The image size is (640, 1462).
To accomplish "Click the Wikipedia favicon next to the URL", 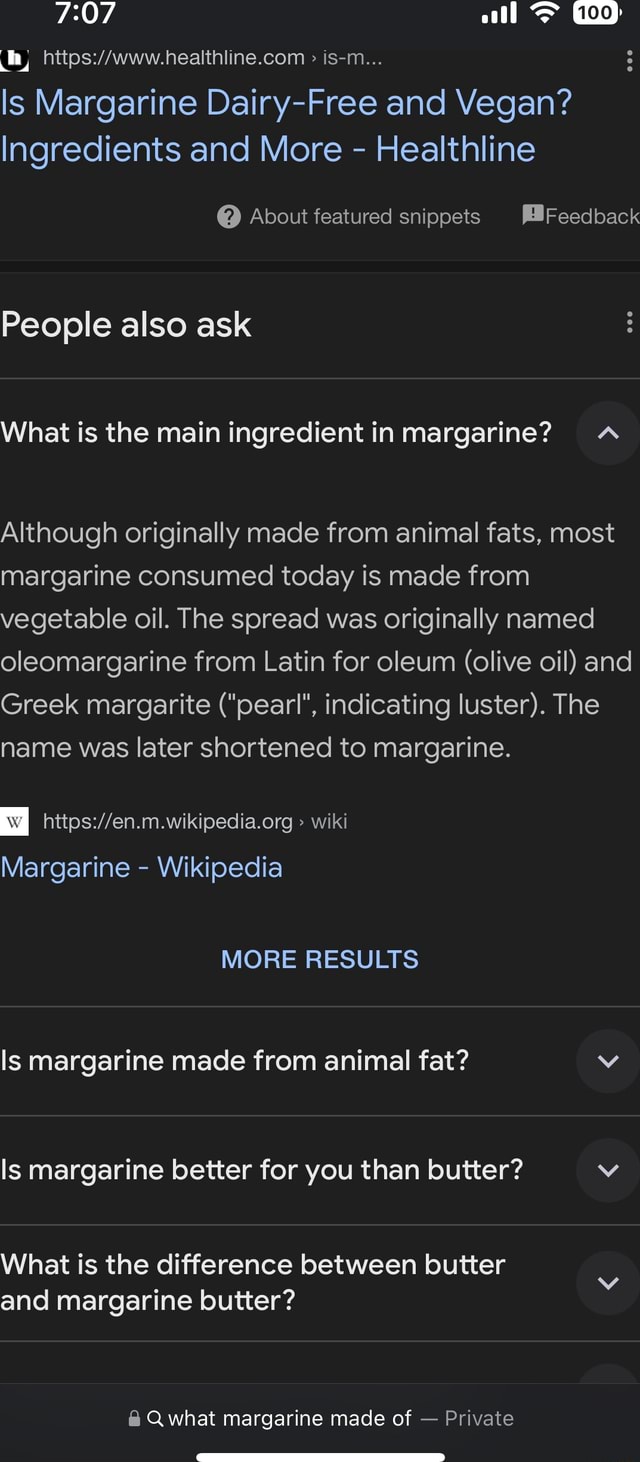I will coord(15,821).
